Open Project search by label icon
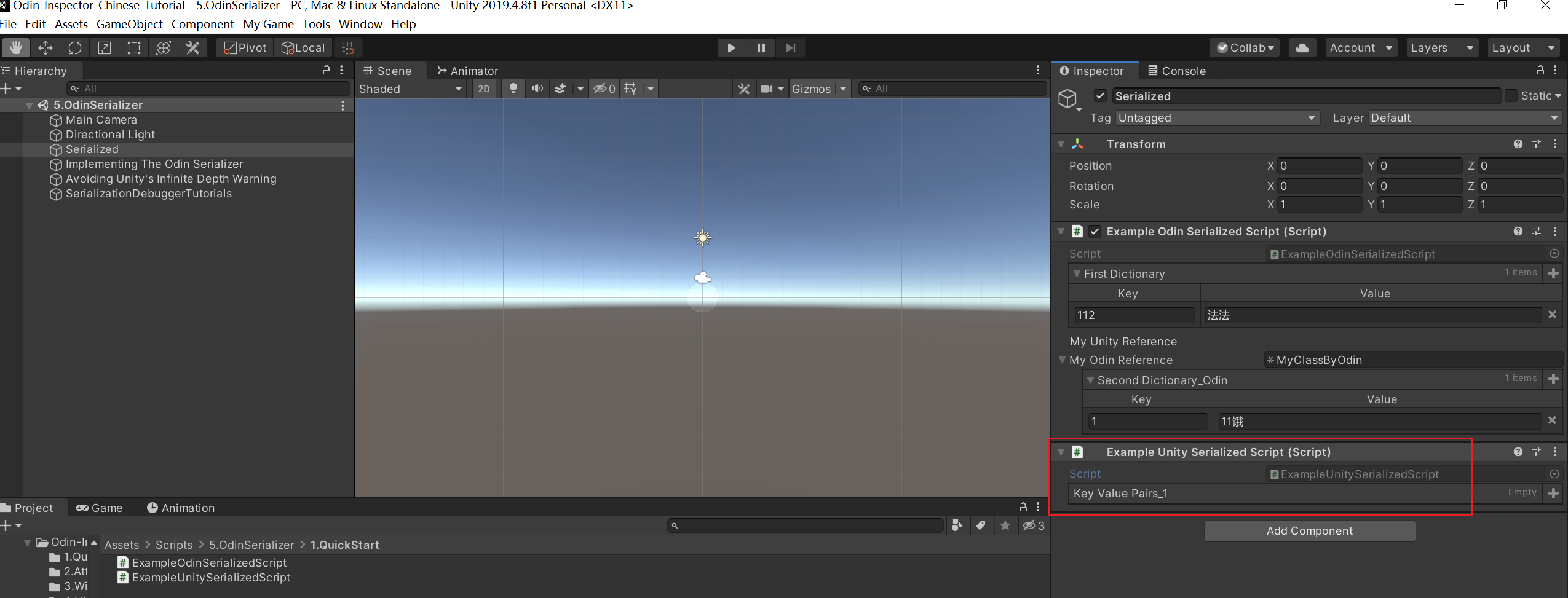The width and height of the screenshot is (1568, 598). pyautogui.click(x=981, y=525)
